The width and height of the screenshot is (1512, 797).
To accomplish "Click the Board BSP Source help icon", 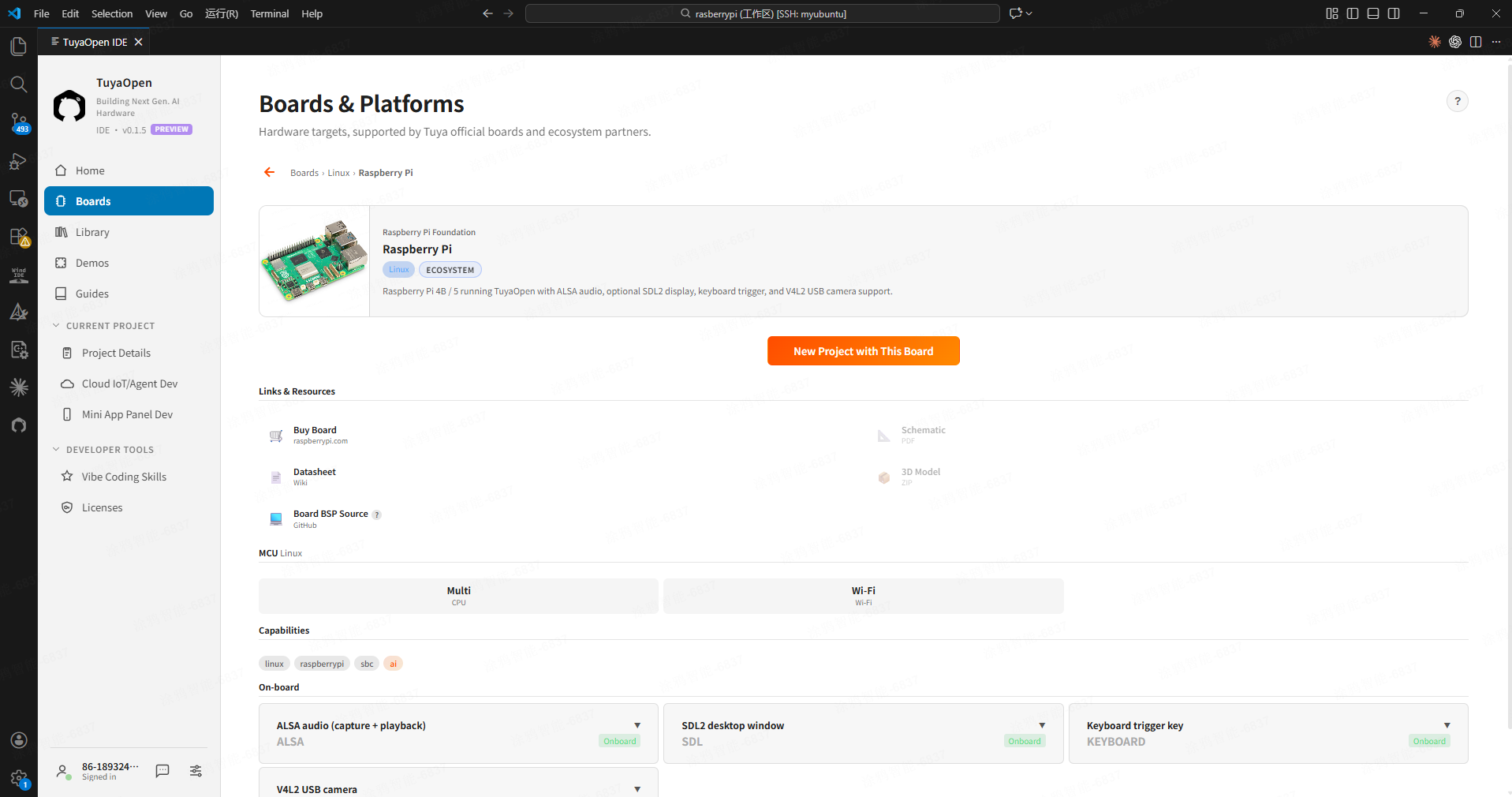I will click(377, 514).
